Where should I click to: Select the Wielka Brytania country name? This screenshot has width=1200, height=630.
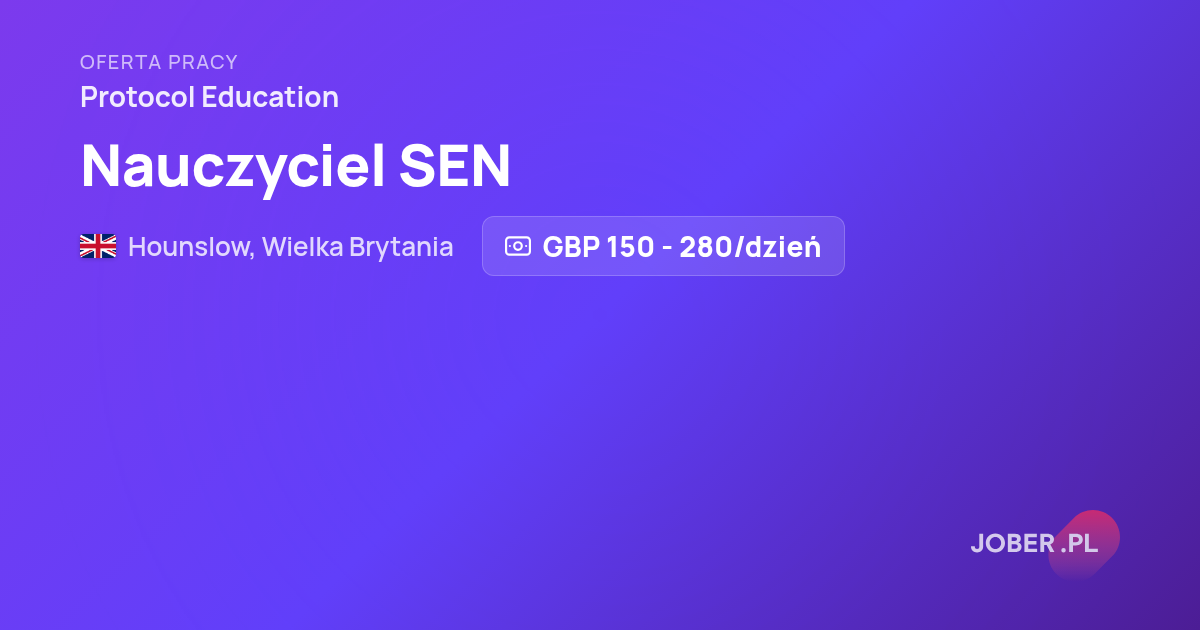pos(358,247)
